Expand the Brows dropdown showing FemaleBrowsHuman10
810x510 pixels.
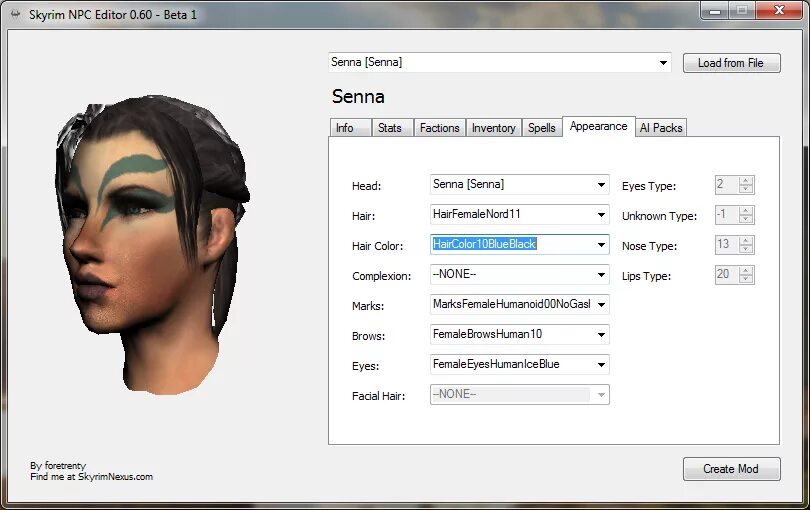520,334
